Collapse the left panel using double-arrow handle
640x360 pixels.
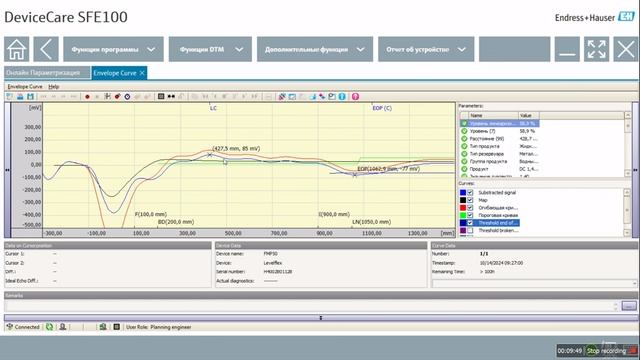[7, 170]
